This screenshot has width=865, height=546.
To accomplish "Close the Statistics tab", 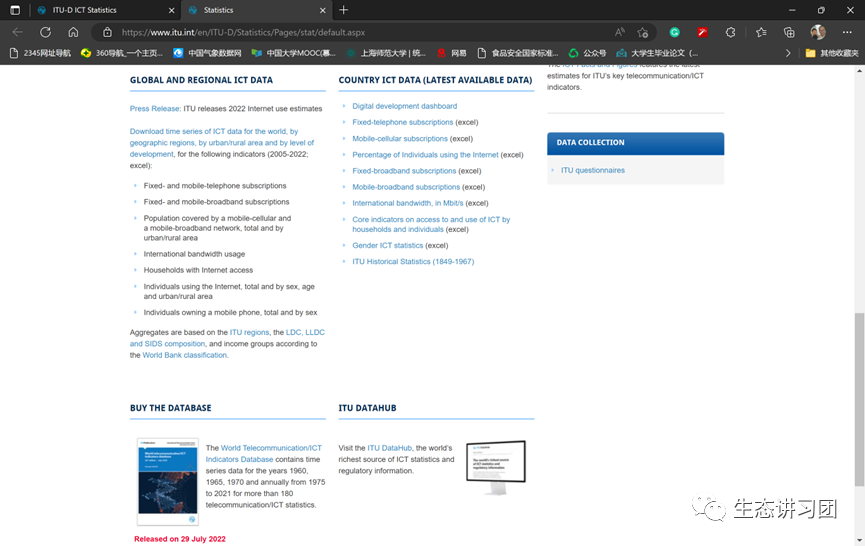I will click(x=323, y=10).
